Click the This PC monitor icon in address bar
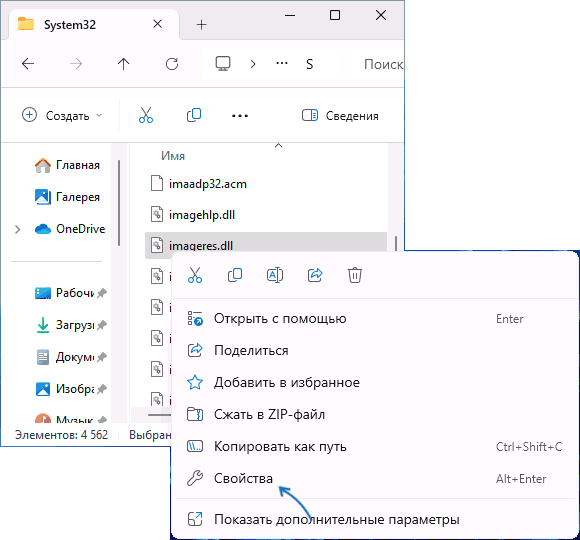Screen dimensions: 580x540 coord(223,64)
